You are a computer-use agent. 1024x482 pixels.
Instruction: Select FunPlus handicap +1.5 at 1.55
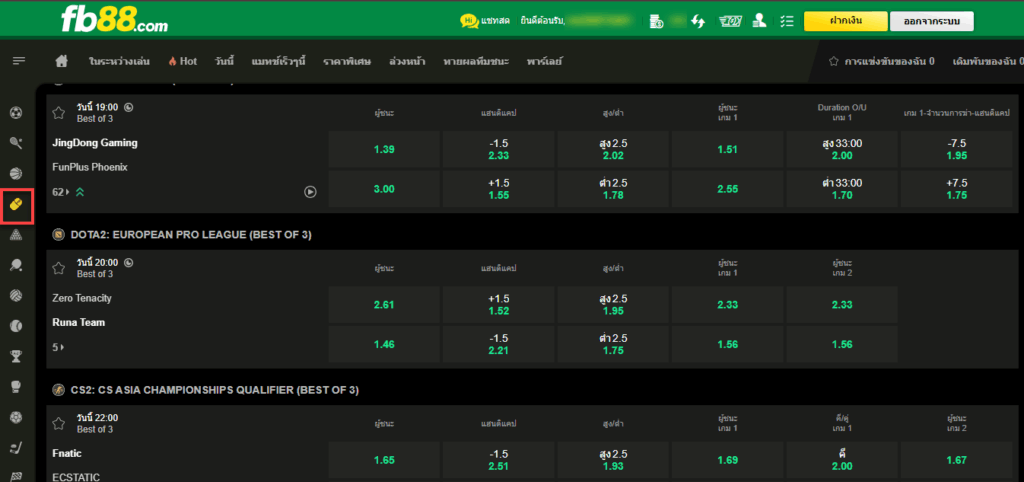point(498,189)
